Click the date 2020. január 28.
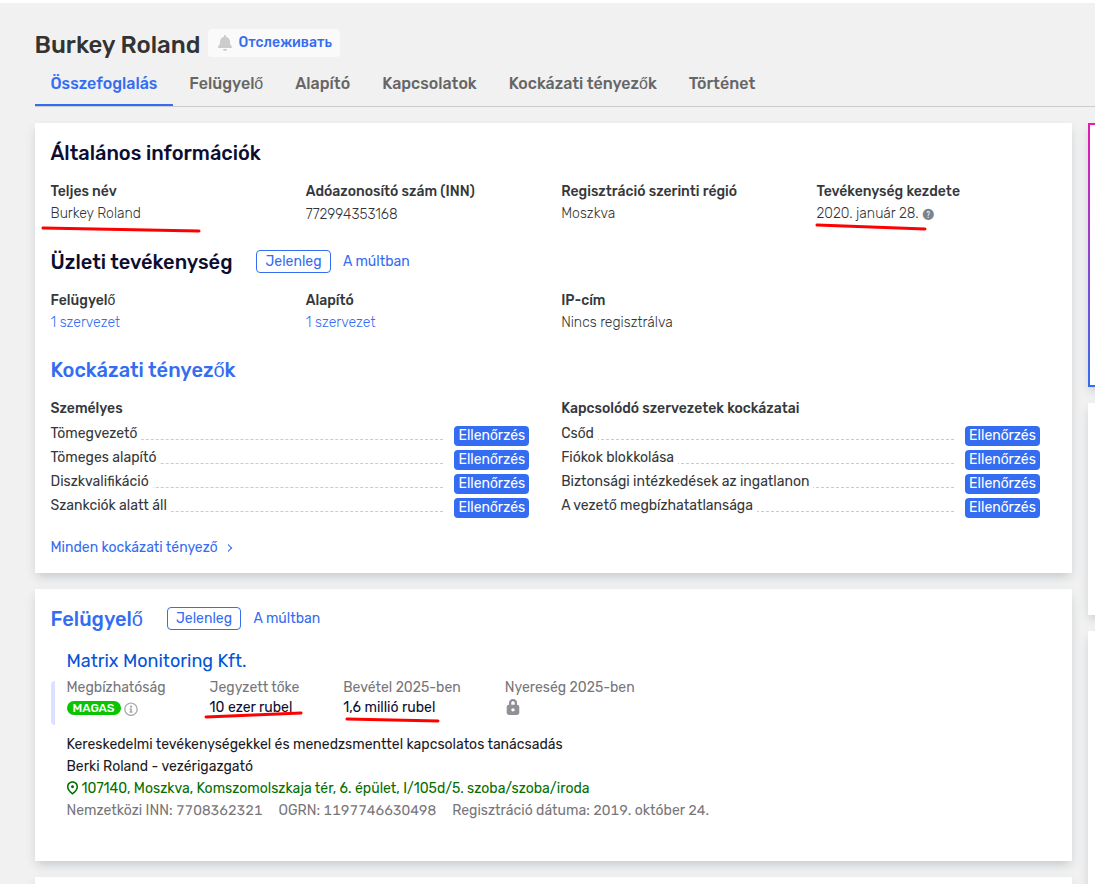 [x=867, y=214]
